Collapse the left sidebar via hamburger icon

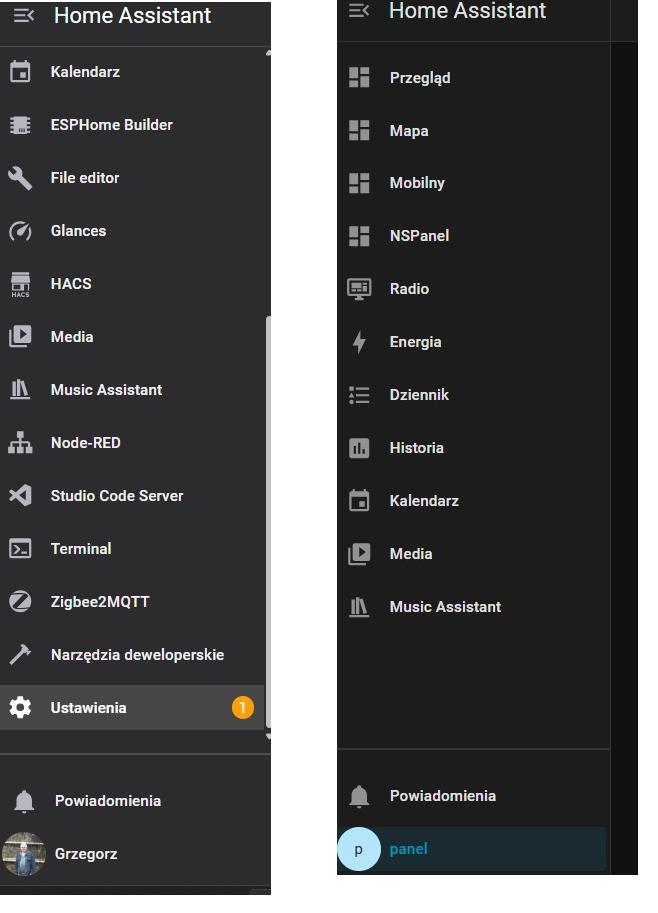tap(23, 16)
